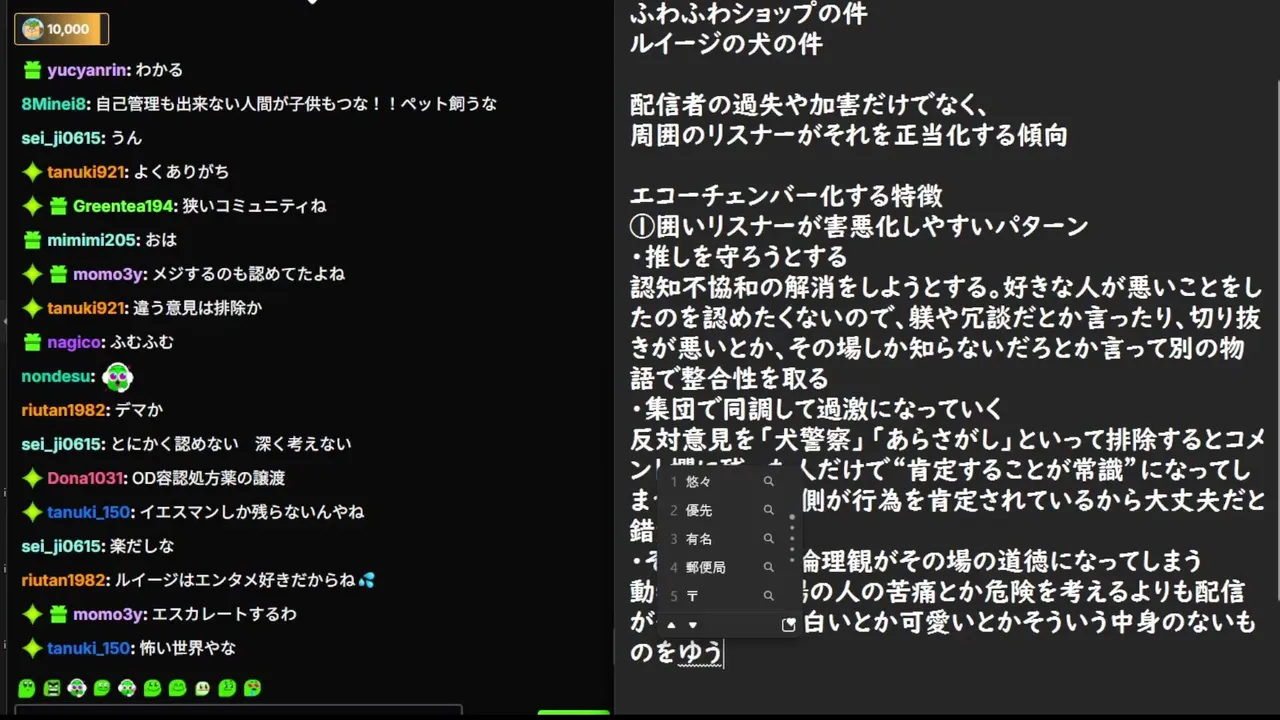The image size is (1280, 720).
Task: Click the gift badge next to Greentea194
Action: point(59,206)
